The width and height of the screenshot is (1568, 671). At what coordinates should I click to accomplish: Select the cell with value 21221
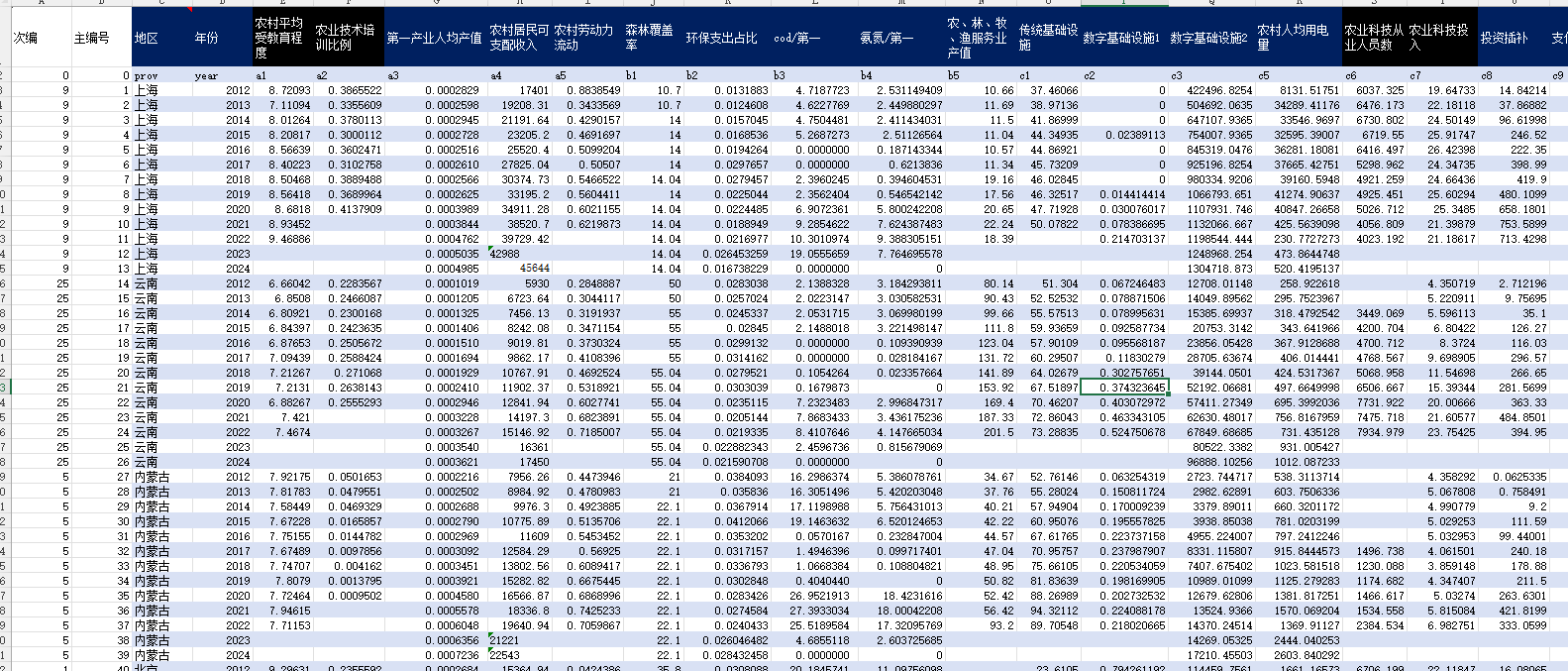coord(519,640)
